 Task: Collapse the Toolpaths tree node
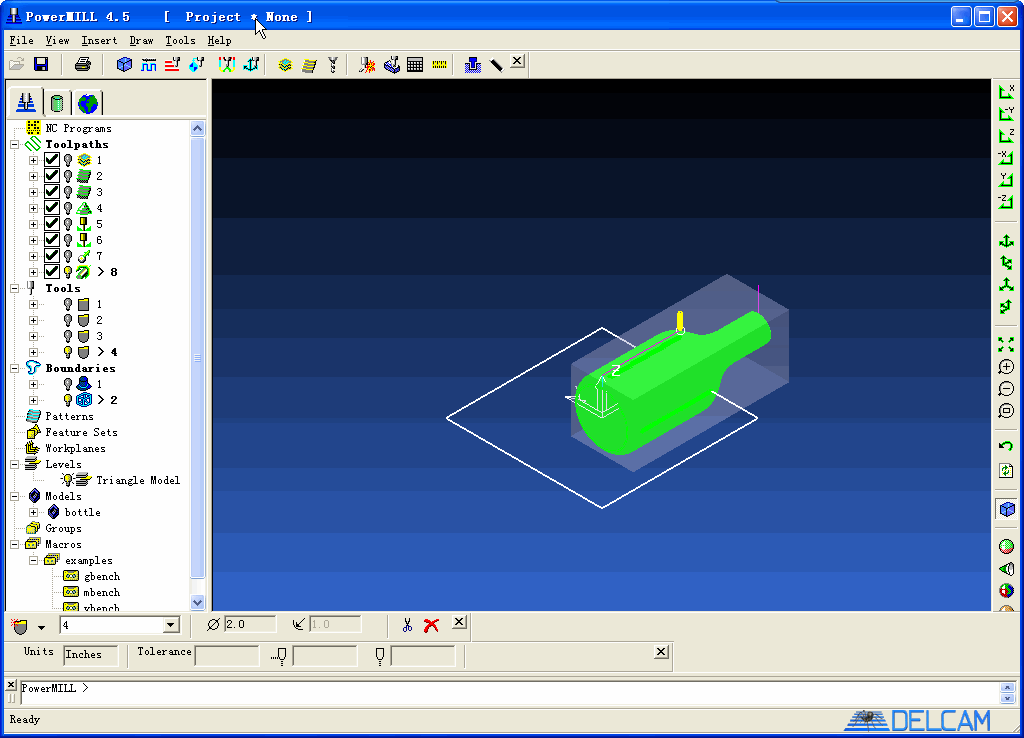[14, 144]
